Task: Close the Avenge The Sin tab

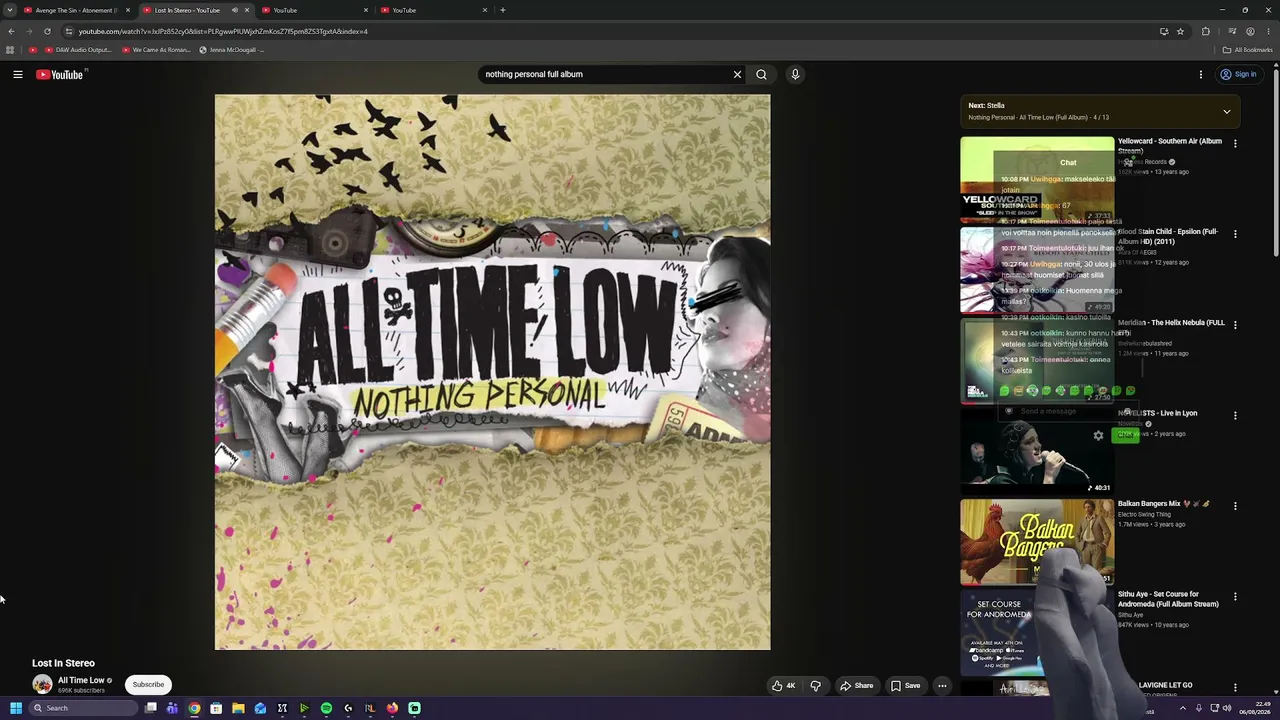Action: (128, 10)
